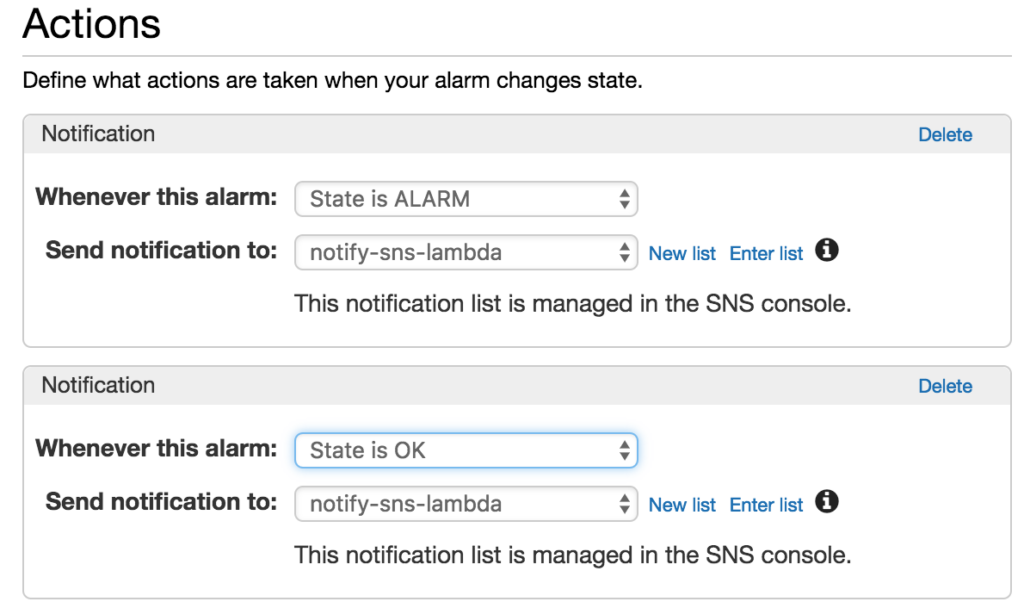Click 'Whenever this alarm' label beside State is ALARM
1024x608 pixels.
click(x=156, y=197)
